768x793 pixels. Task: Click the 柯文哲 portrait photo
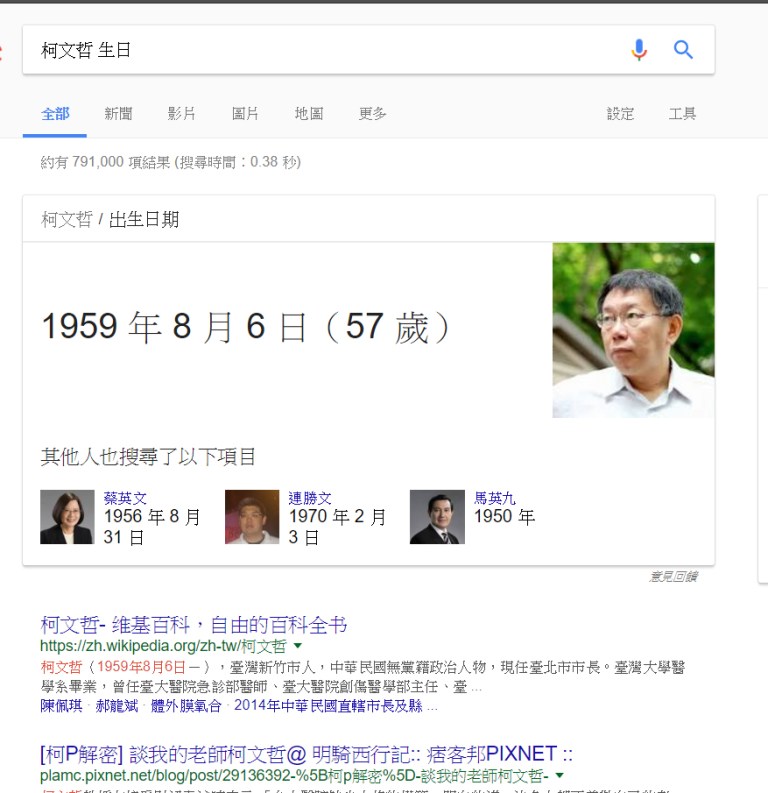tap(633, 330)
